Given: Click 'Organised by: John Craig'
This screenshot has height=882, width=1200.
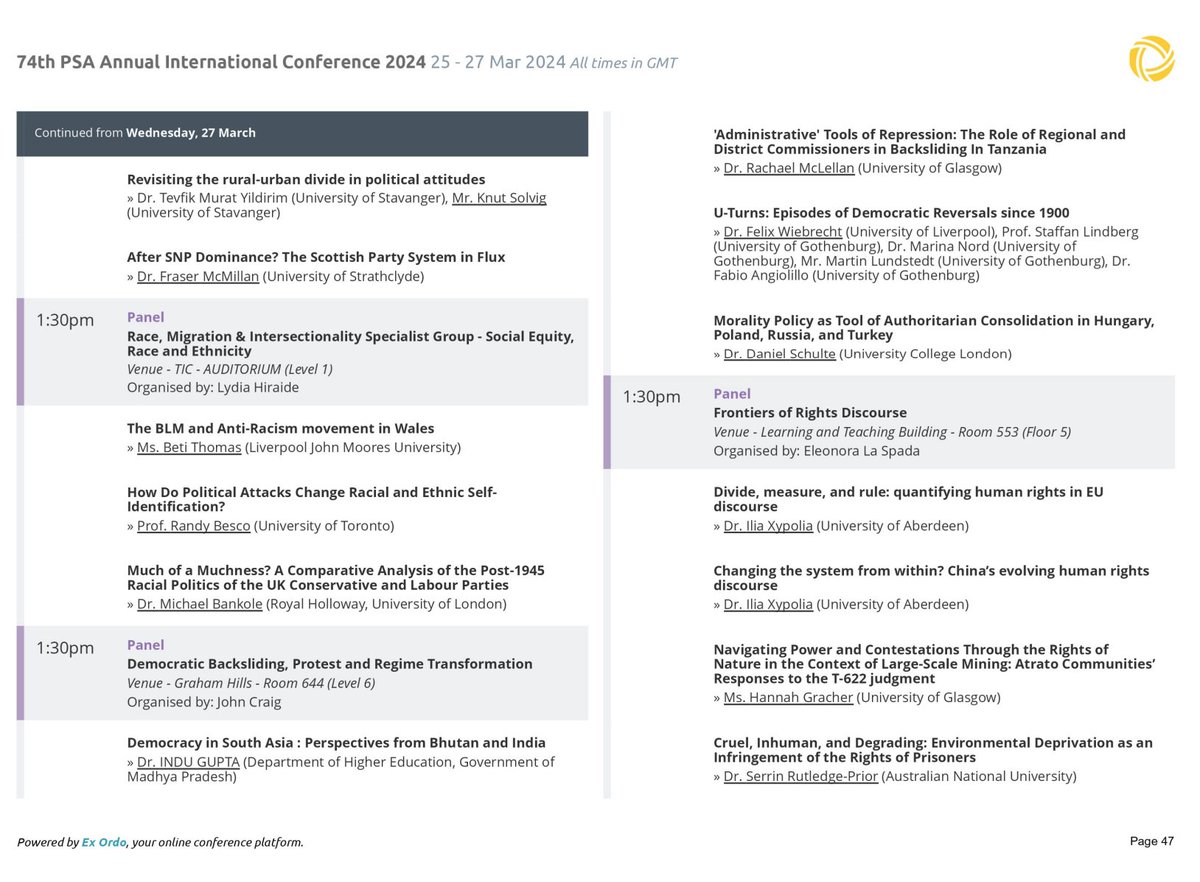Looking at the screenshot, I should [204, 702].
